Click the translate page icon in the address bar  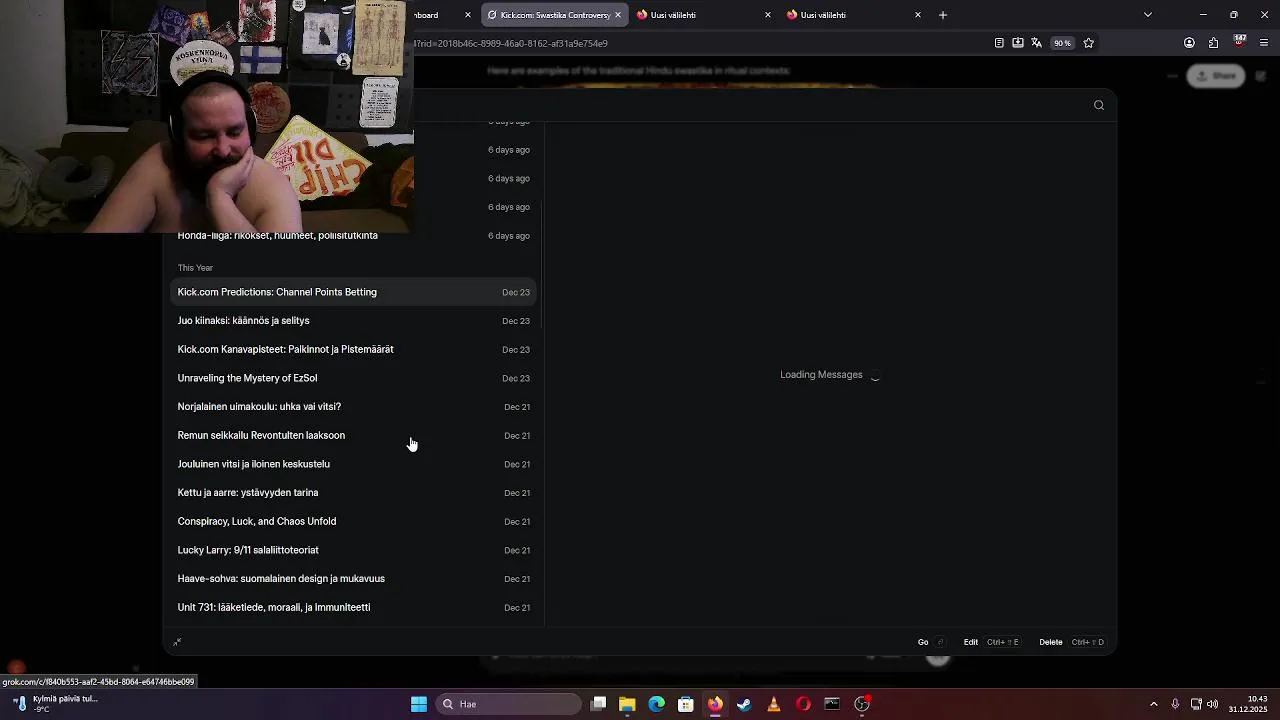coord(1036,43)
